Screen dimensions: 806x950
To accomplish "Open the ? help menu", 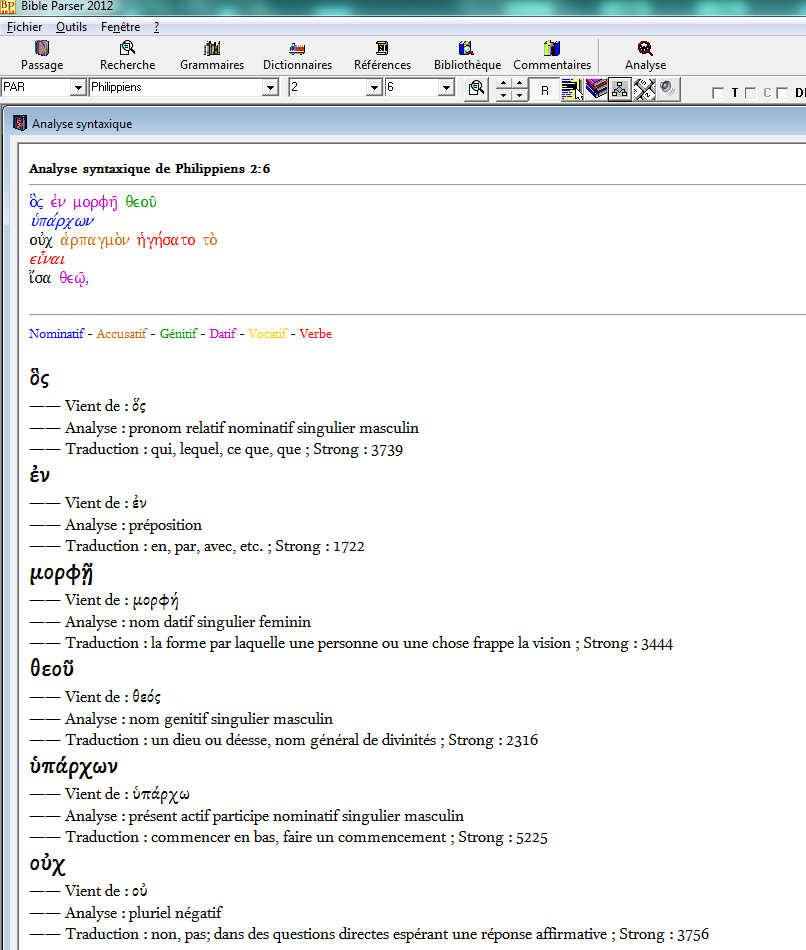I will tap(156, 27).
